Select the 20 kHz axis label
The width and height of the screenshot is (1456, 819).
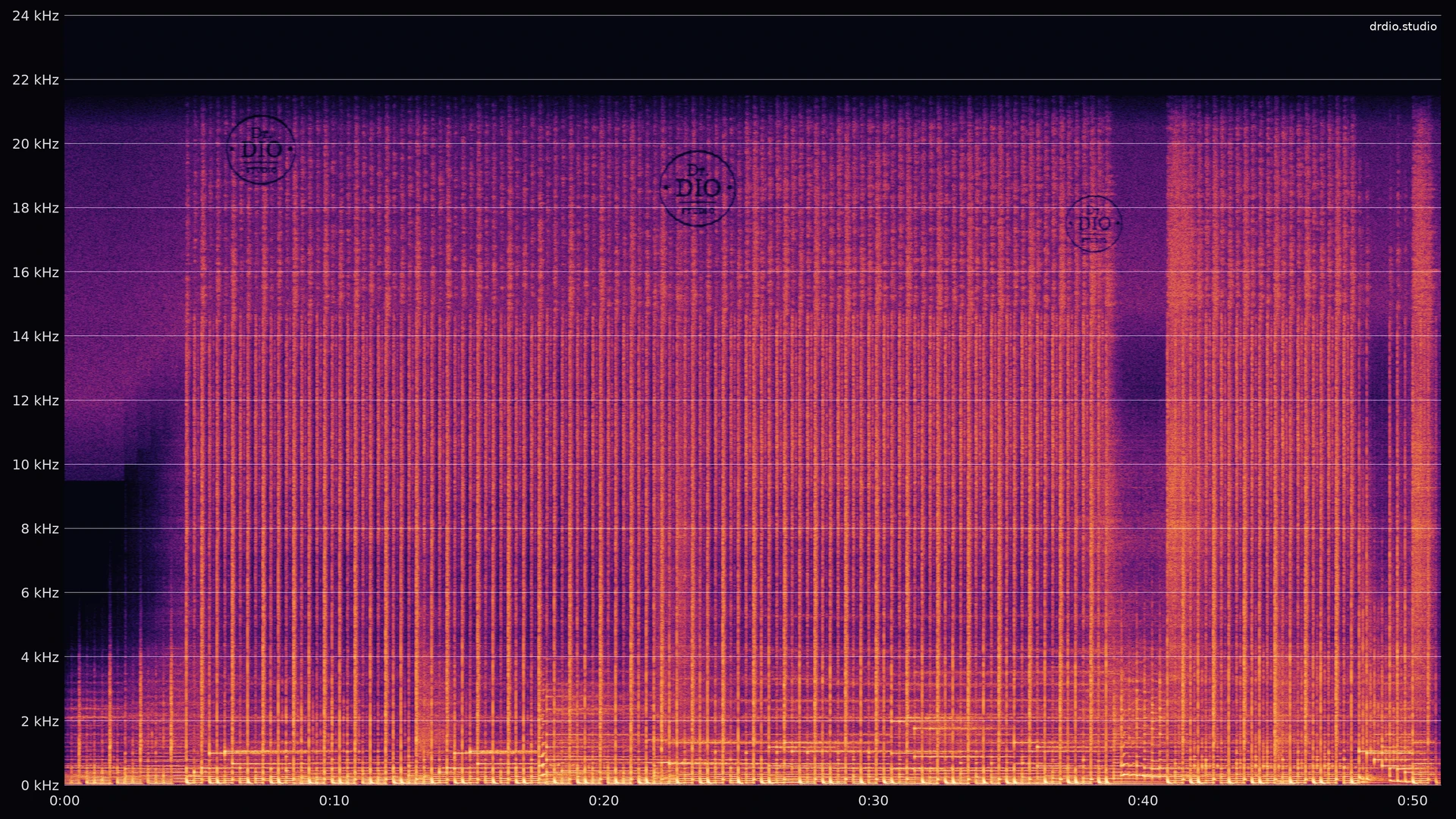click(36, 144)
